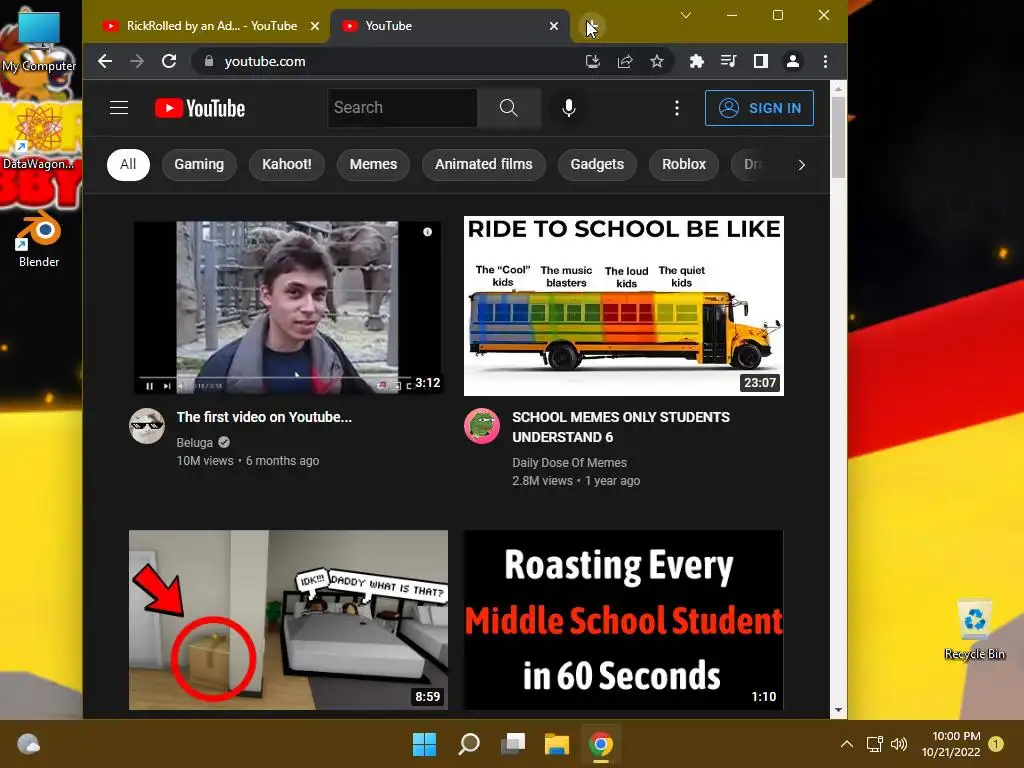Image resolution: width=1024 pixels, height=768 pixels.
Task: Open the weather widget on taskbar
Action: pyautogui.click(x=28, y=744)
